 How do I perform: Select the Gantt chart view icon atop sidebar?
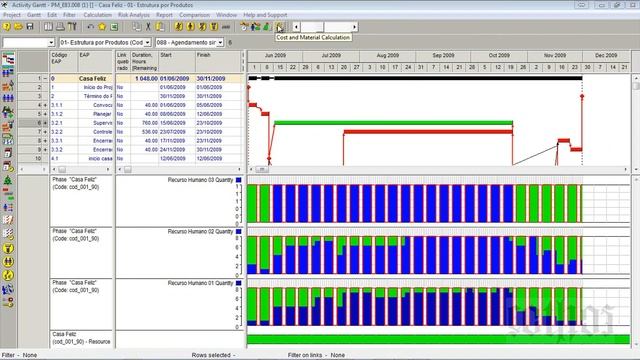pyautogui.click(x=8, y=58)
